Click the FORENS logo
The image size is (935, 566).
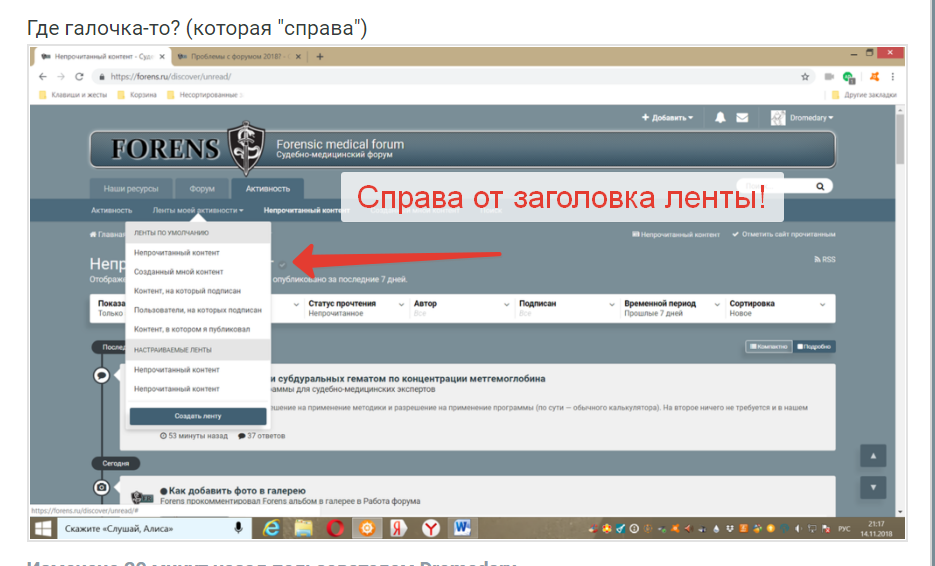coord(188,149)
